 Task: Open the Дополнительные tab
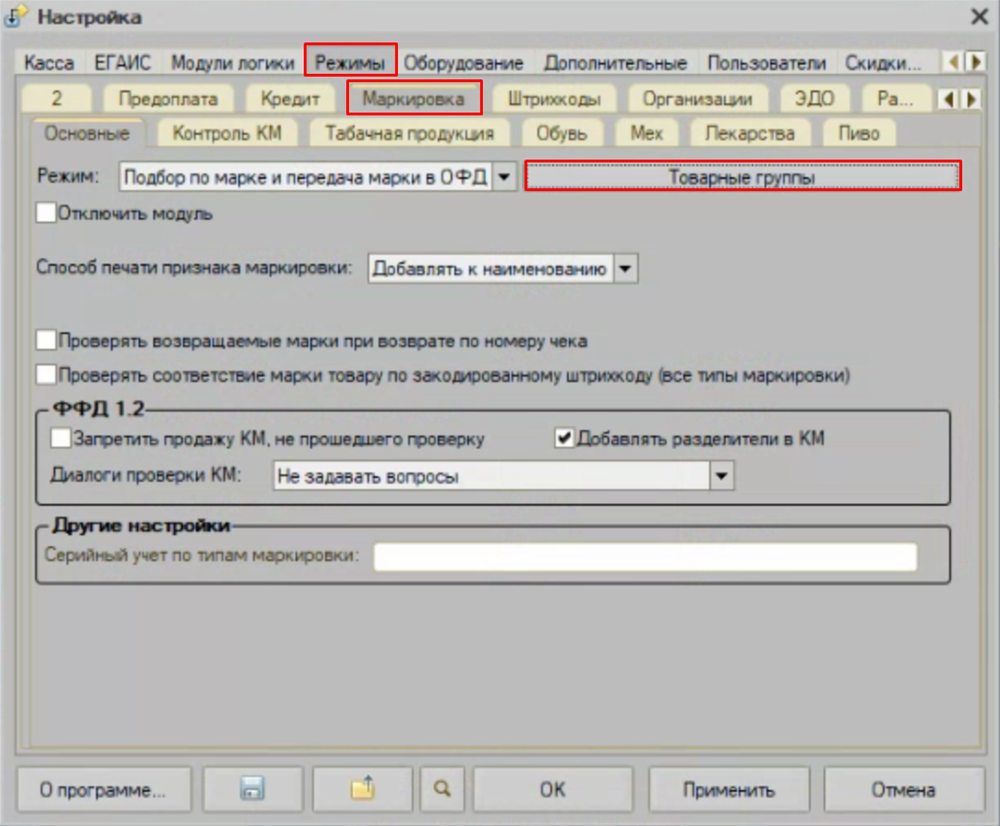coord(615,63)
